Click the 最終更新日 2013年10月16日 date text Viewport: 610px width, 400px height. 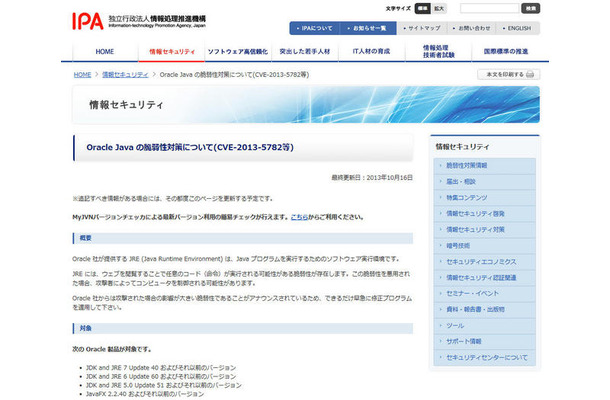372,177
